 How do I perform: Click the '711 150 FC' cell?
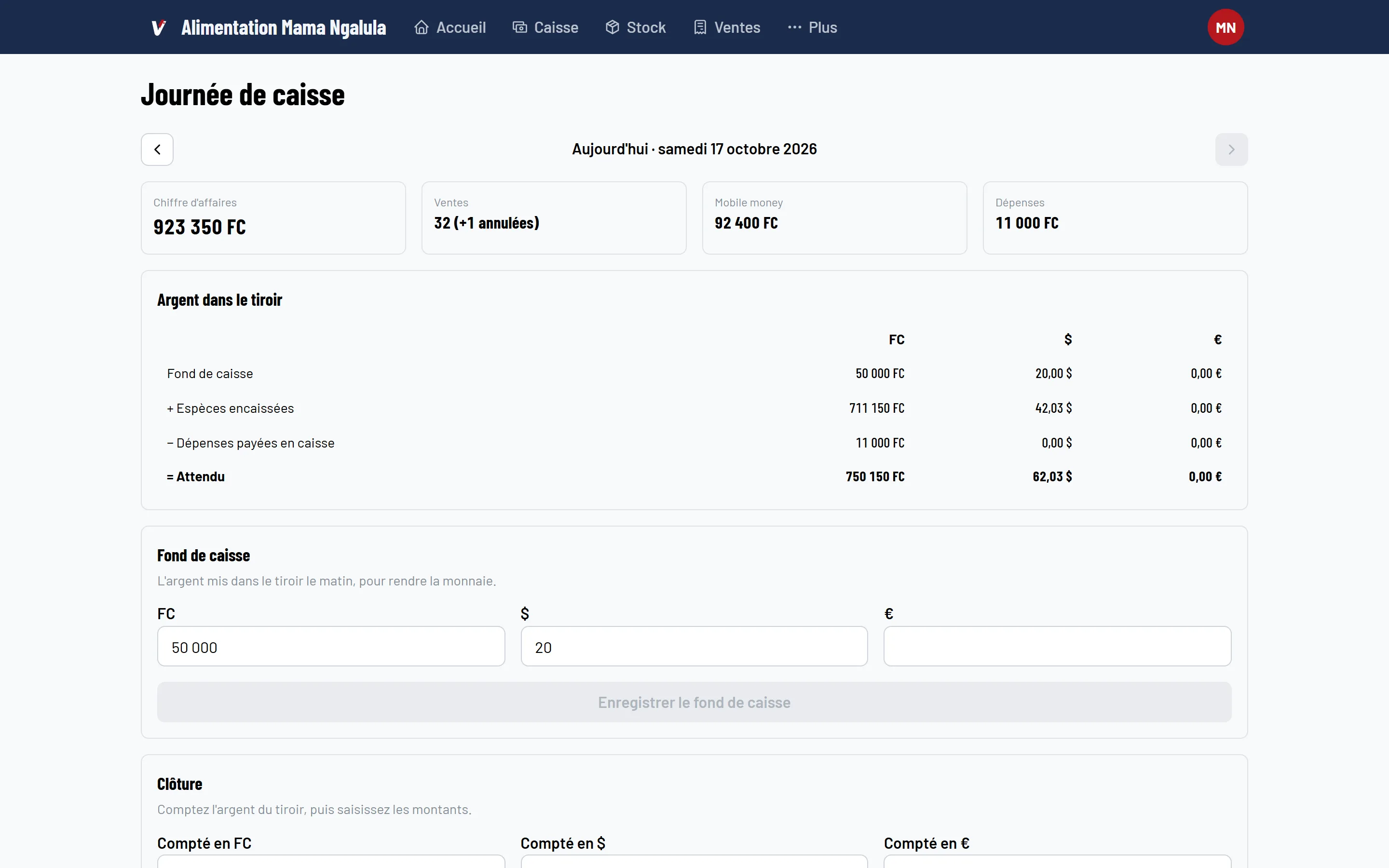(x=876, y=408)
